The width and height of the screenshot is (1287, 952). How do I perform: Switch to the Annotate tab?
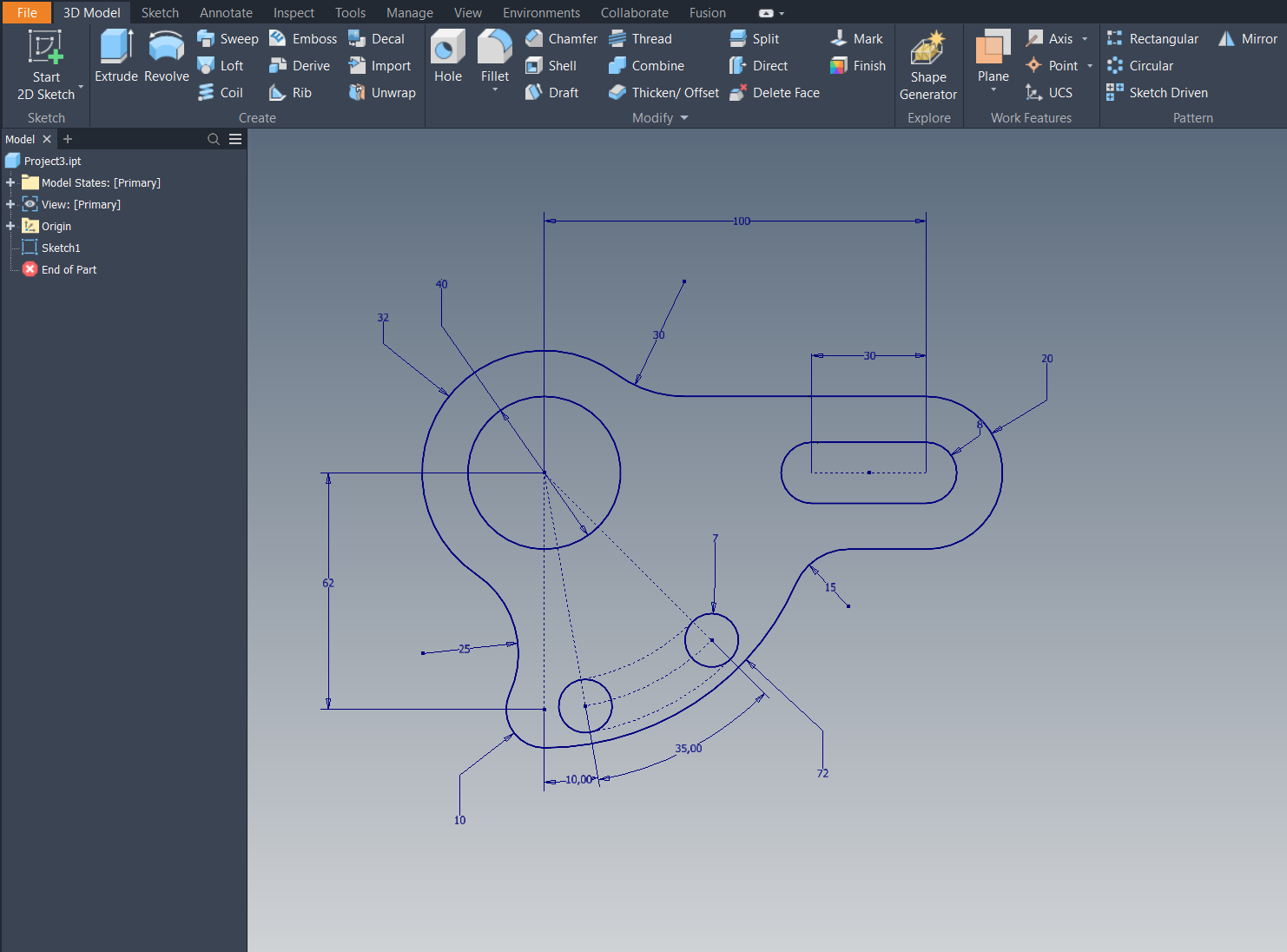(226, 13)
